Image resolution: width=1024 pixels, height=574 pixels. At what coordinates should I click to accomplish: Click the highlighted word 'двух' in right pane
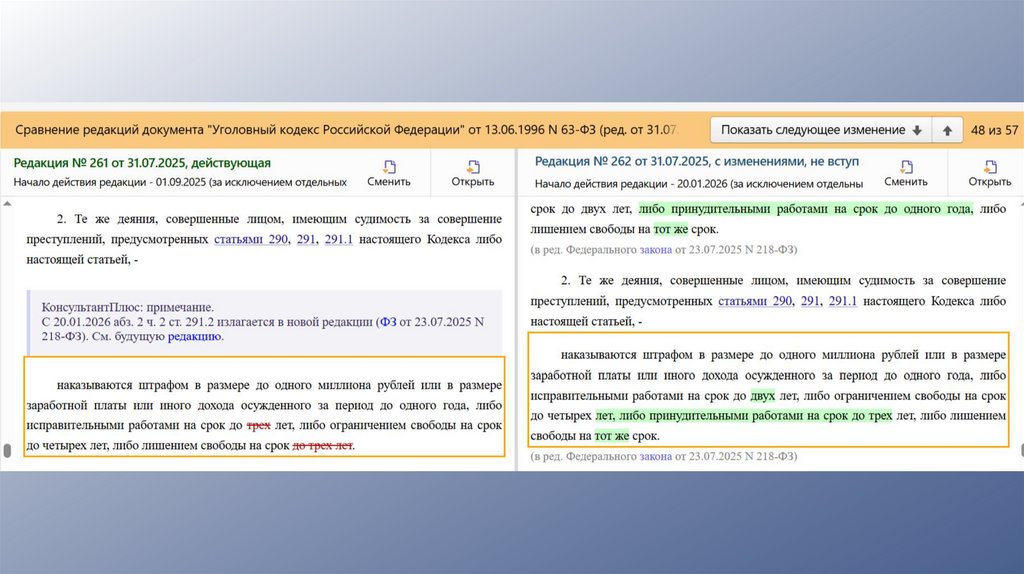[x=763, y=396]
